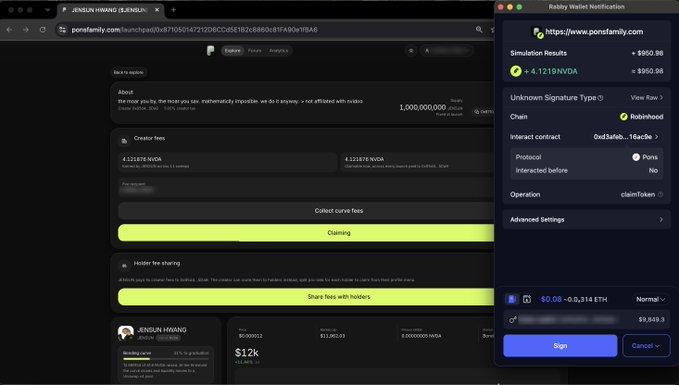The height and width of the screenshot is (385, 679).
Task: Click the bonding curve progress bar
Action: point(165,359)
